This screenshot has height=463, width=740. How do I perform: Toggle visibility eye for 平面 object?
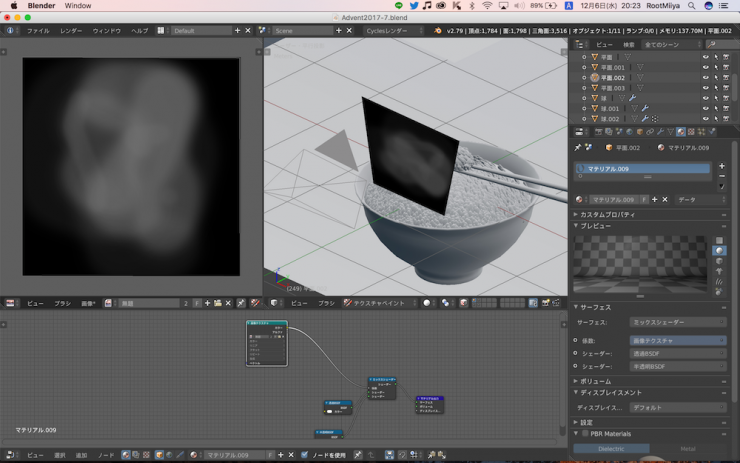point(706,57)
